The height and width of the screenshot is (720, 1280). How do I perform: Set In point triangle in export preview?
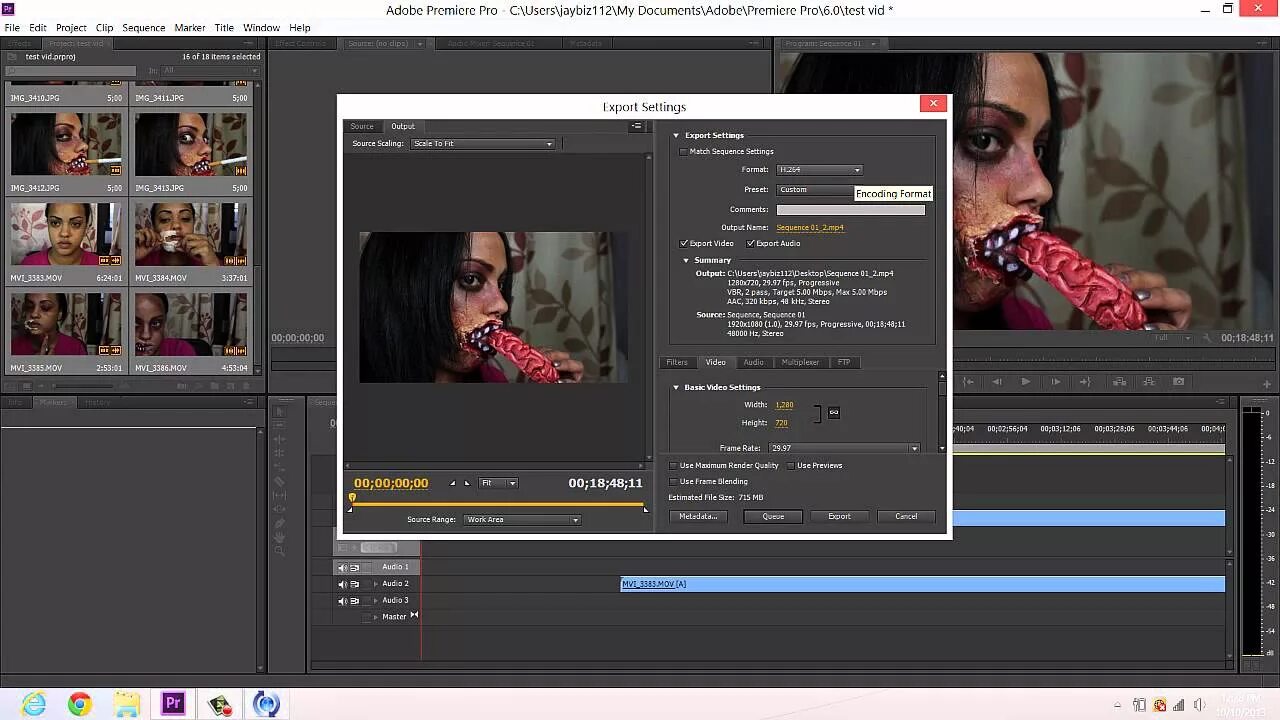tap(452, 484)
